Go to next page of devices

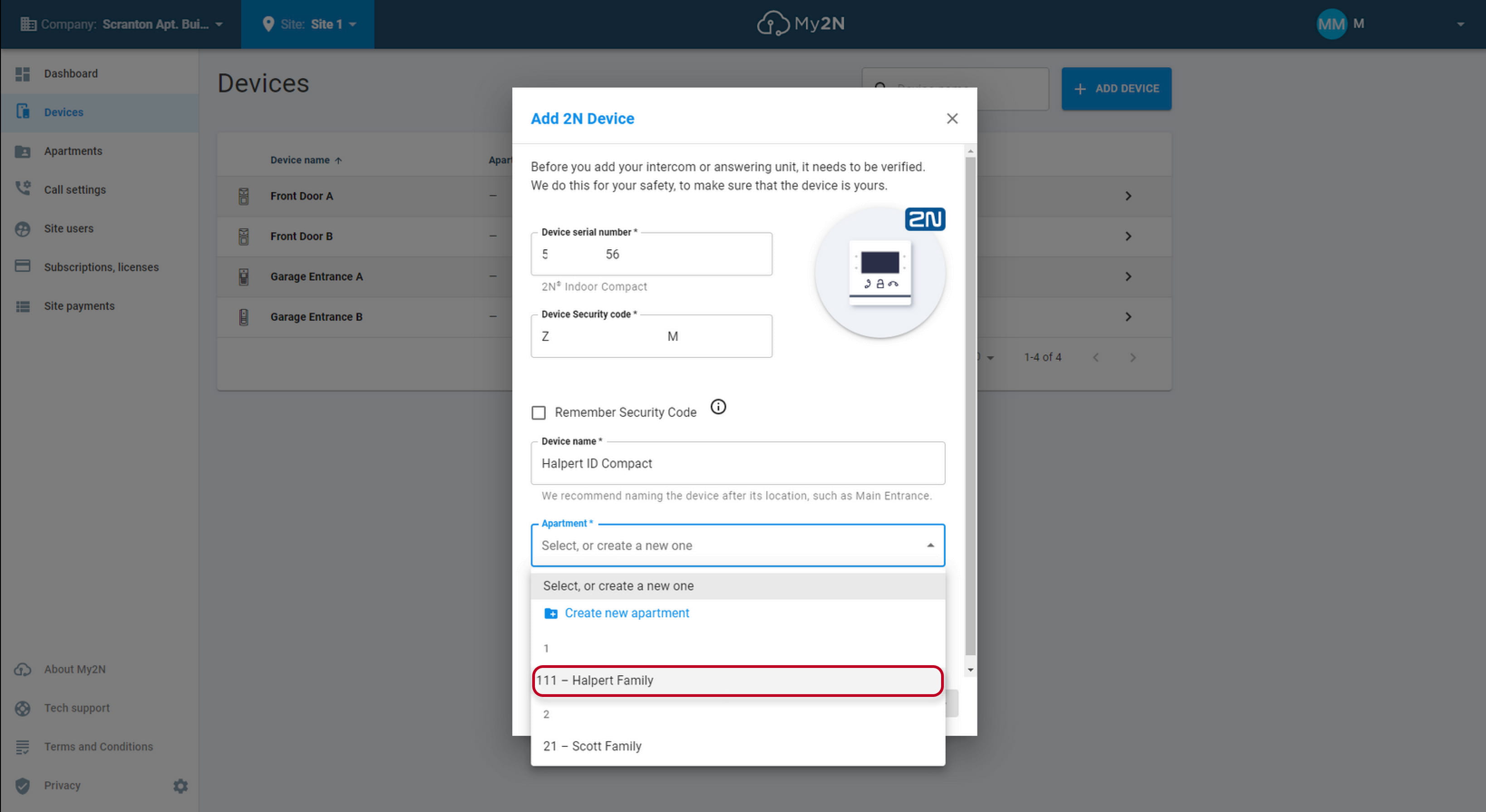coord(1133,358)
